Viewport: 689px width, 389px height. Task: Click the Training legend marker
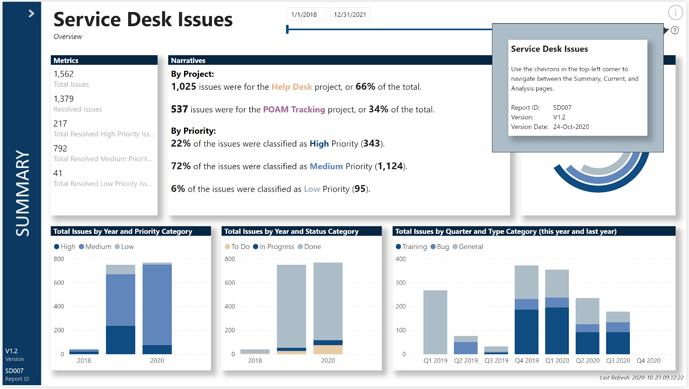click(398, 247)
